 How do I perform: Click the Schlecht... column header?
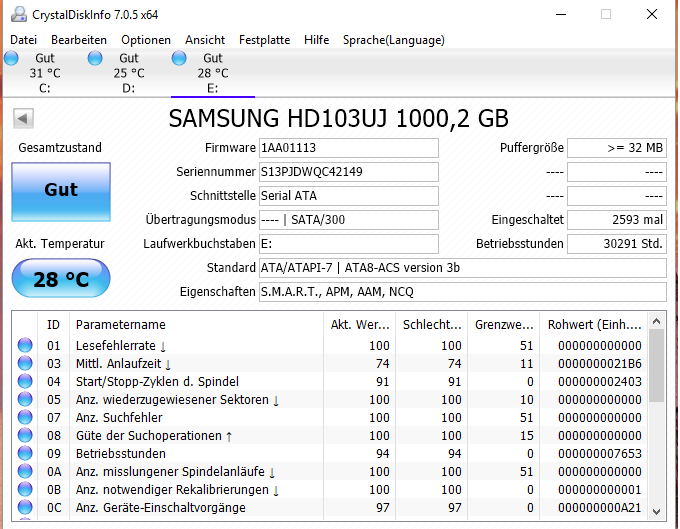pyautogui.click(x=432, y=324)
